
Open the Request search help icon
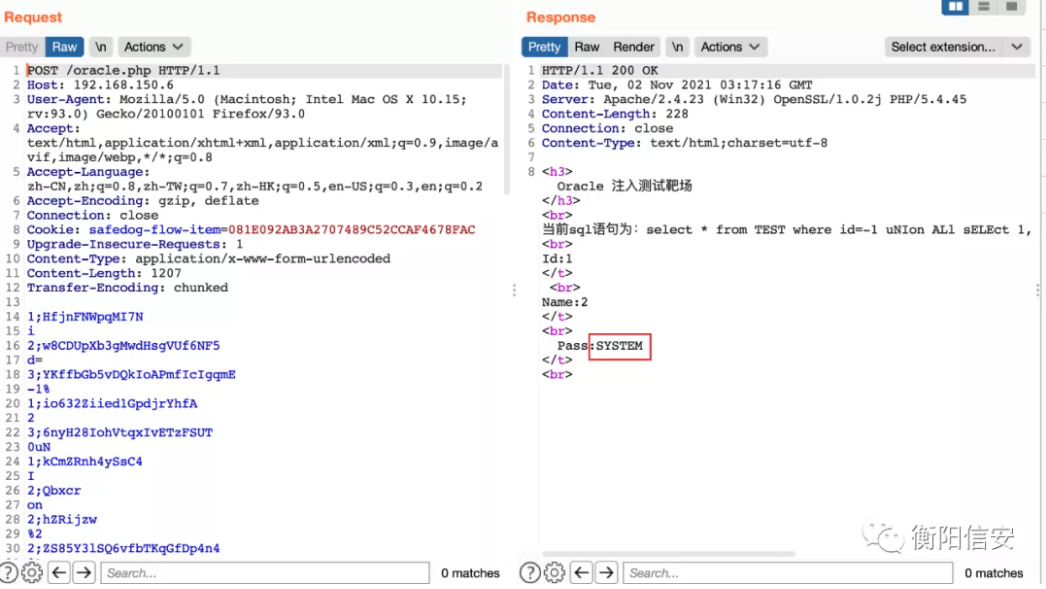tap(9, 573)
